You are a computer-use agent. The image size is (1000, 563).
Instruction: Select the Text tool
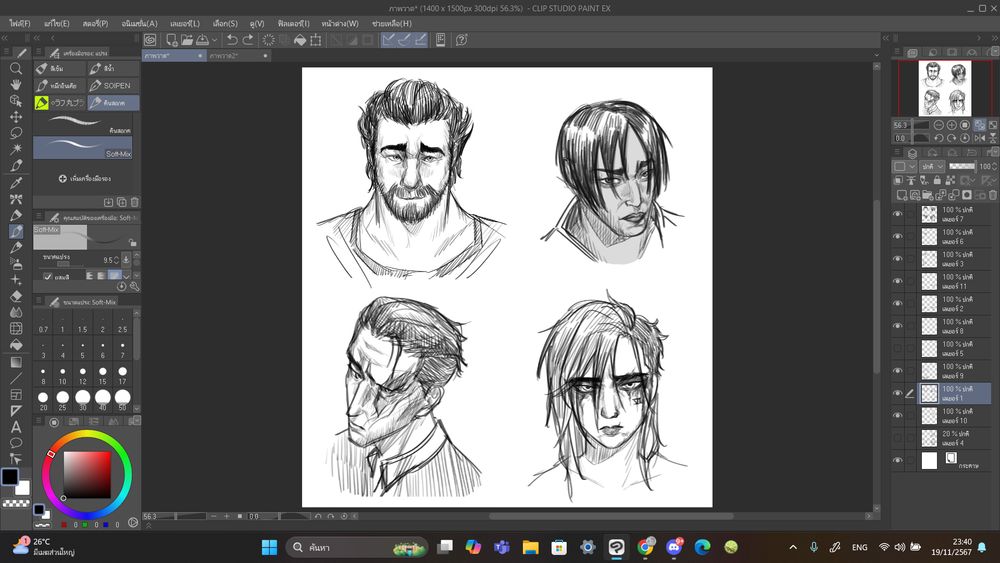(x=16, y=427)
